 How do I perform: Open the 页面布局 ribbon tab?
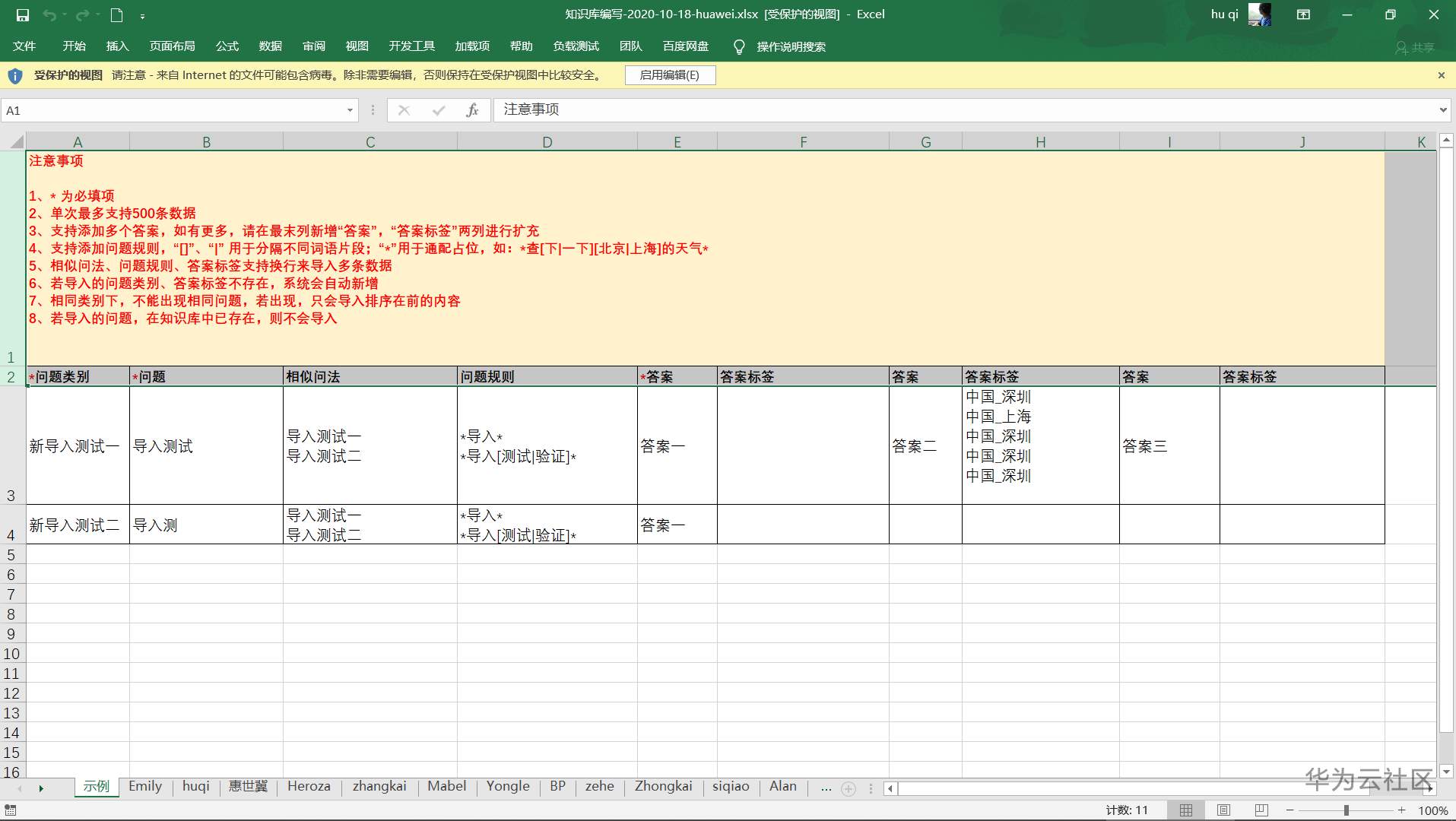[x=173, y=46]
